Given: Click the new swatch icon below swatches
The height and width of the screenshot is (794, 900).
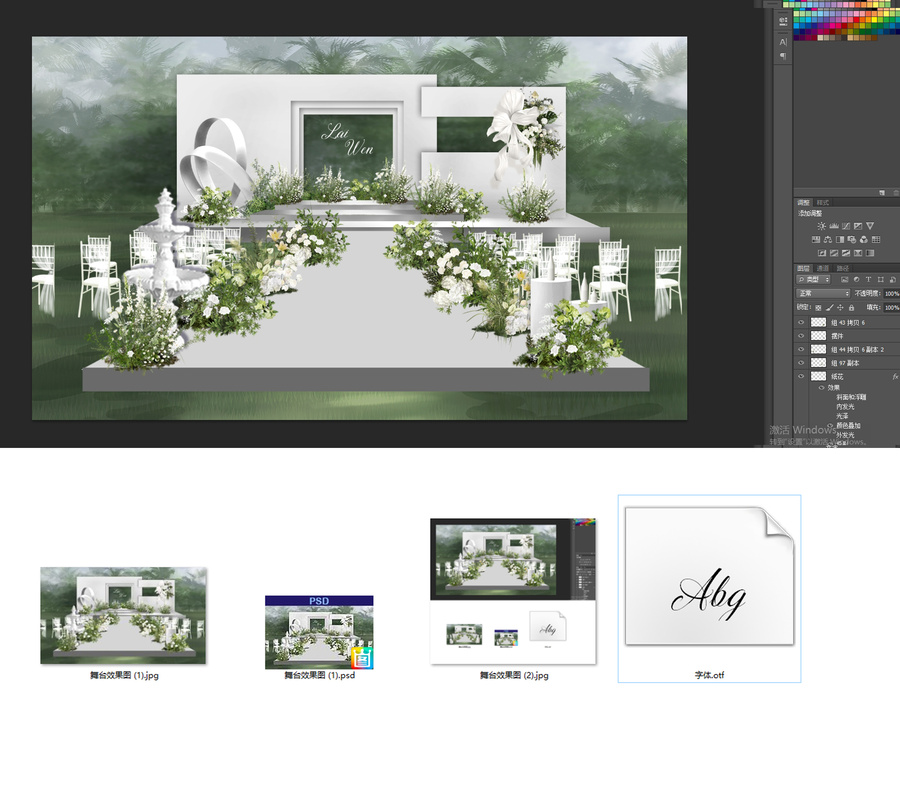Looking at the screenshot, I should coord(882,193).
